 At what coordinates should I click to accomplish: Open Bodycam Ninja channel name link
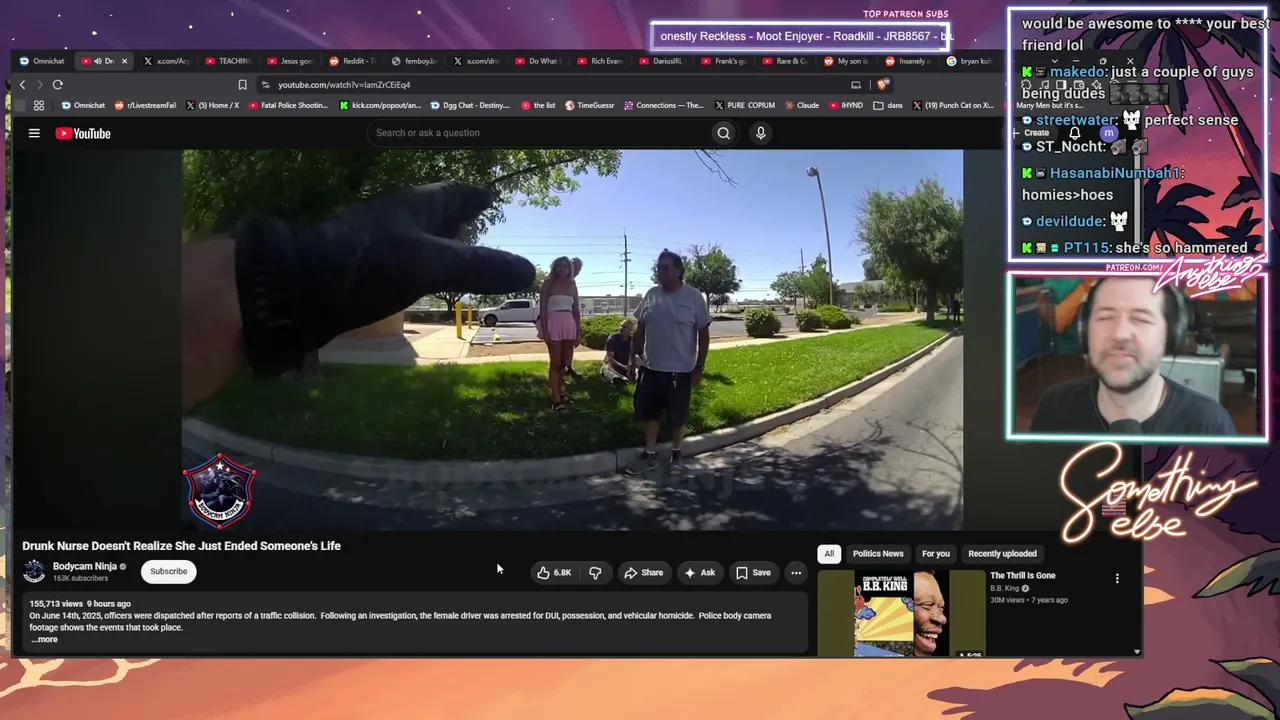(85, 566)
